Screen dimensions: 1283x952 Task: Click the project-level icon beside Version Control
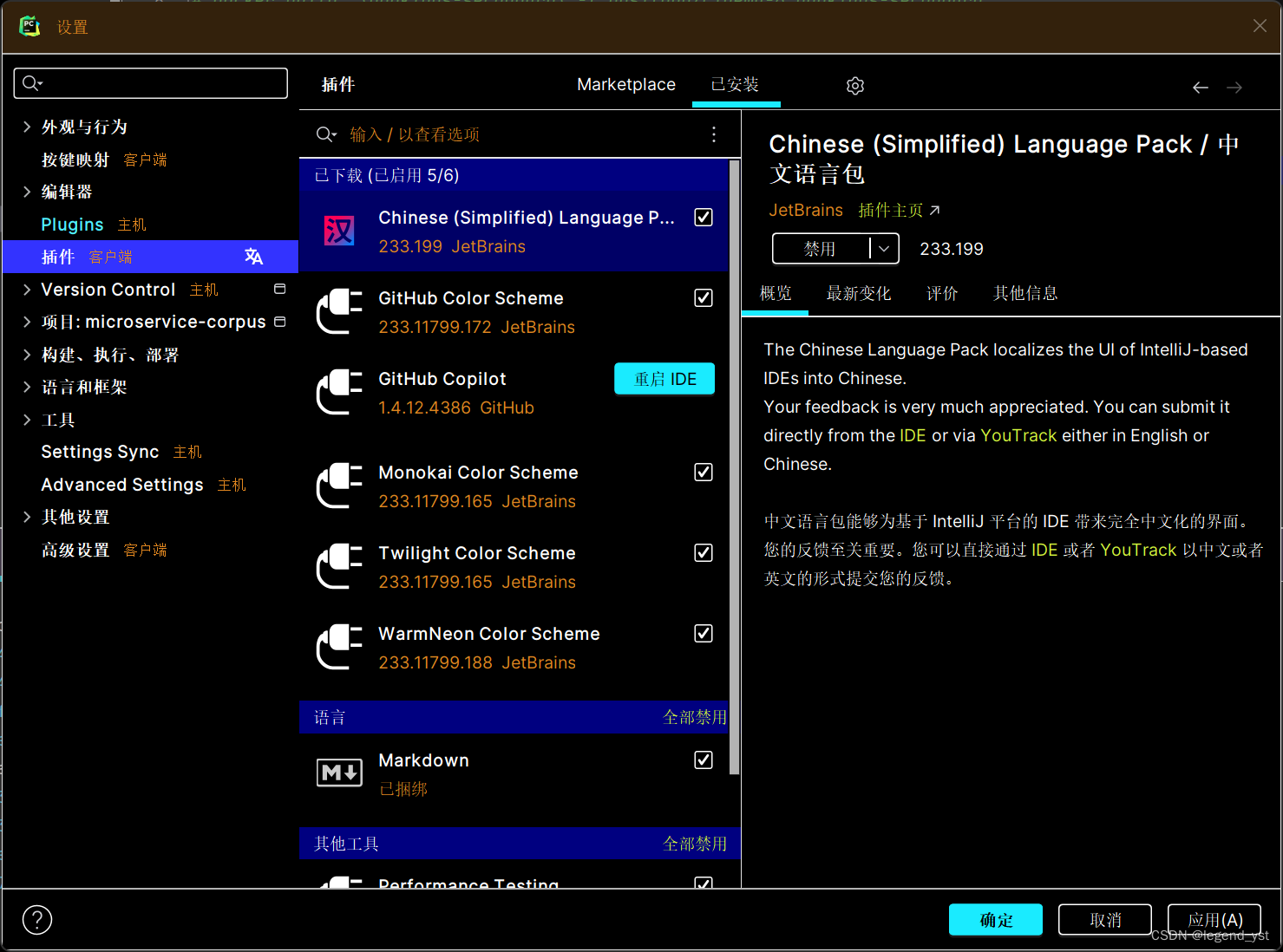point(279,289)
